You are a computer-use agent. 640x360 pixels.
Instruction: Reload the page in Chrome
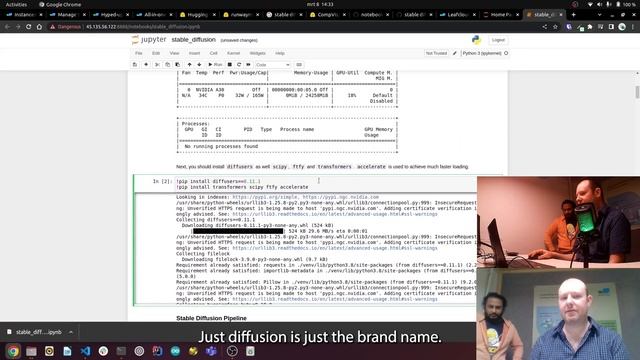tap(29, 27)
